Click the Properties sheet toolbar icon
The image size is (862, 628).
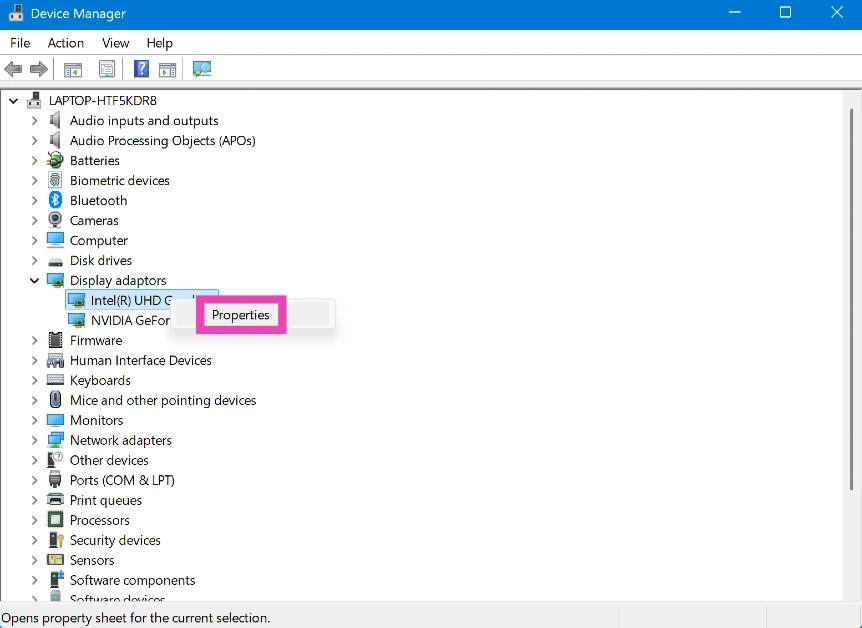[x=107, y=69]
